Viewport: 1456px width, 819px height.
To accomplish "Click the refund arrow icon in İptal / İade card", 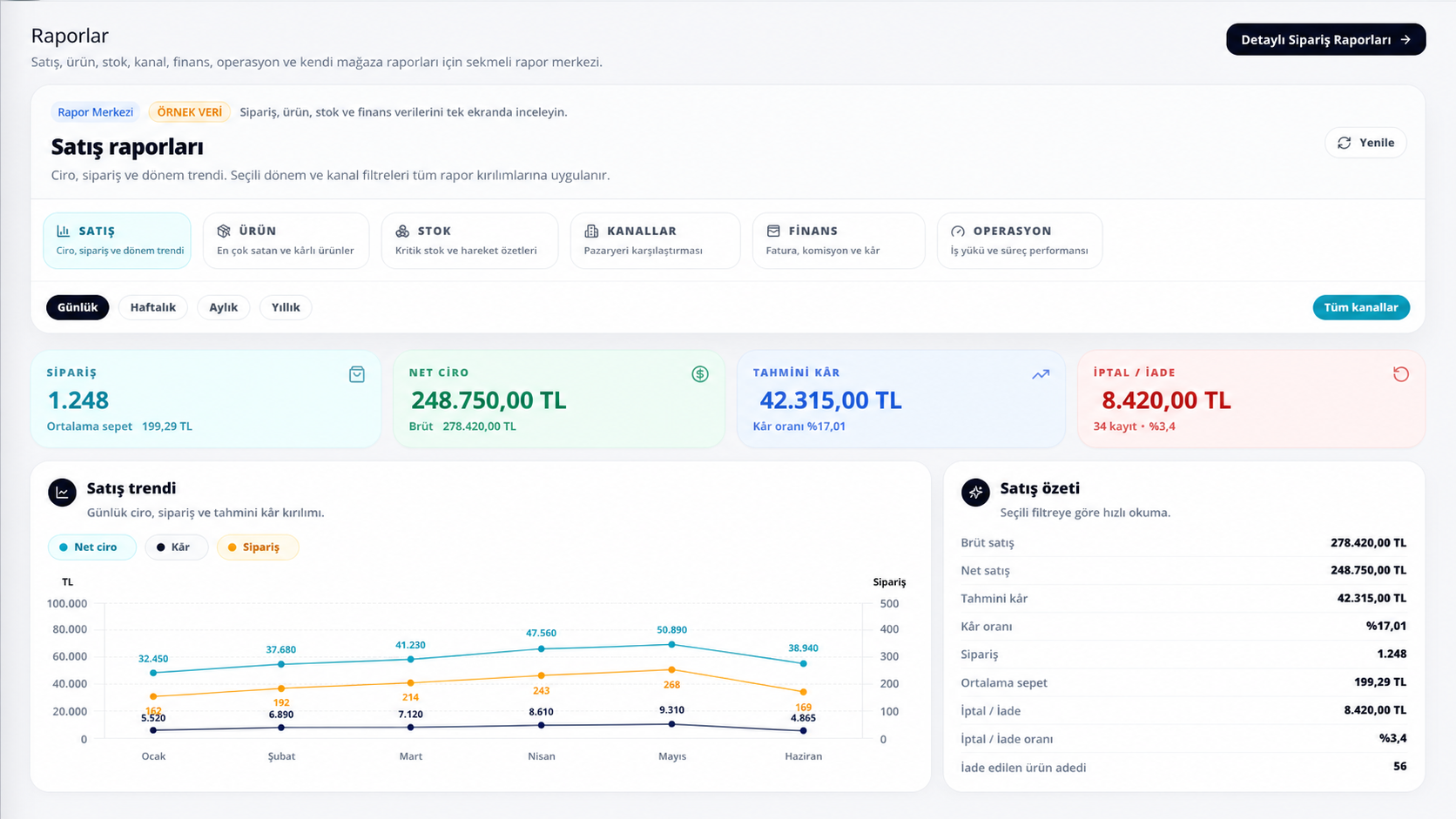I will [1400, 374].
